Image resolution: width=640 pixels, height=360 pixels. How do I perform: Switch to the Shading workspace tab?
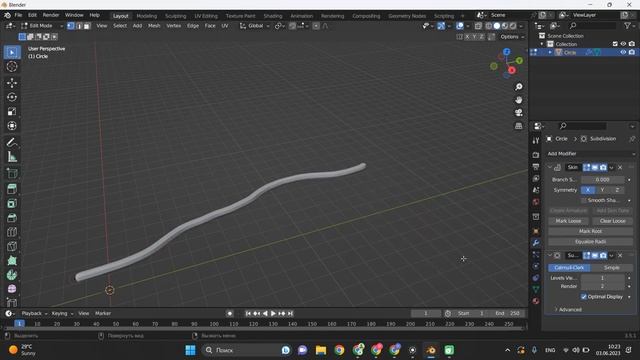273,16
